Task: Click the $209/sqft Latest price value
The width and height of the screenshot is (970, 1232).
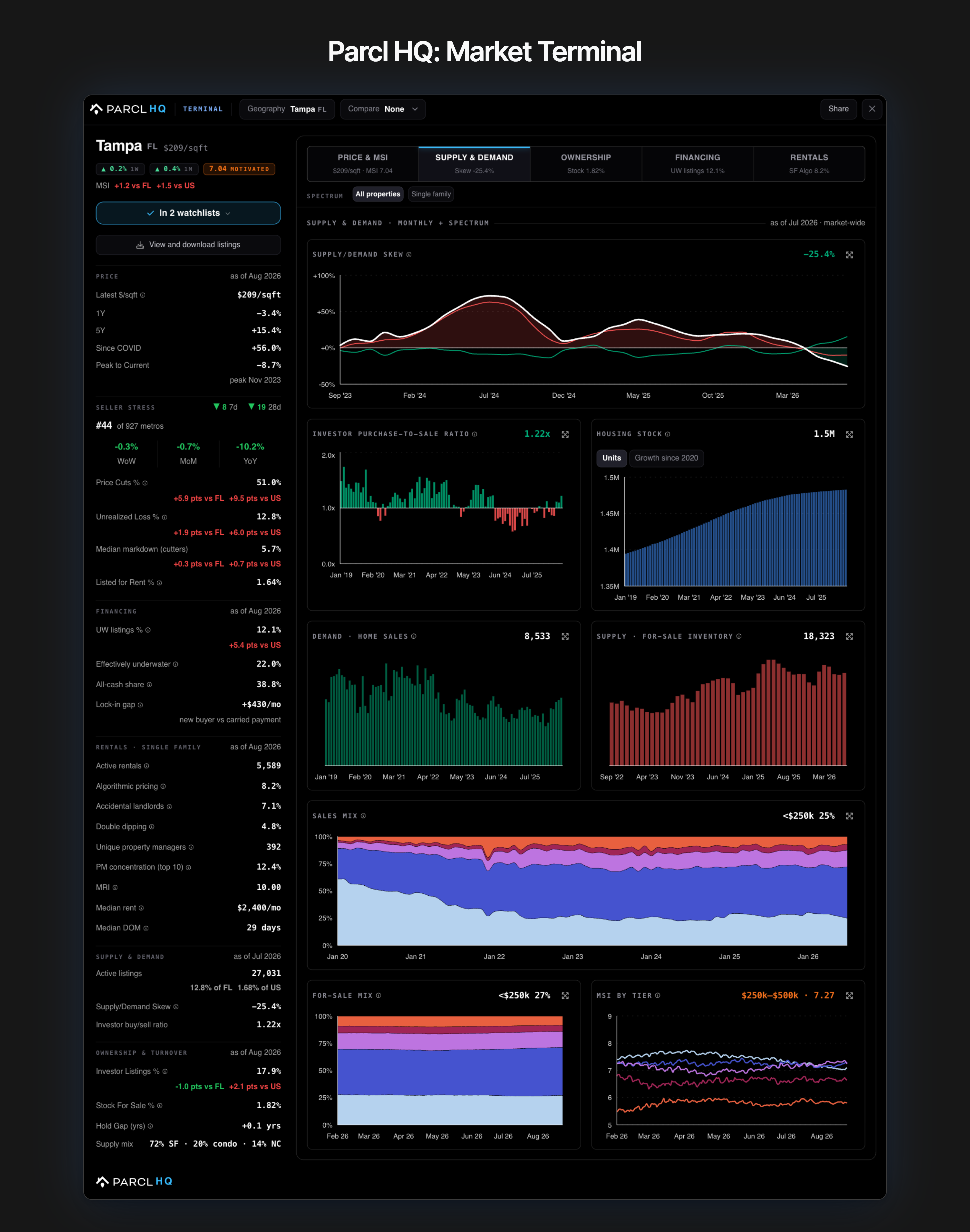Action: pyautogui.click(x=259, y=295)
